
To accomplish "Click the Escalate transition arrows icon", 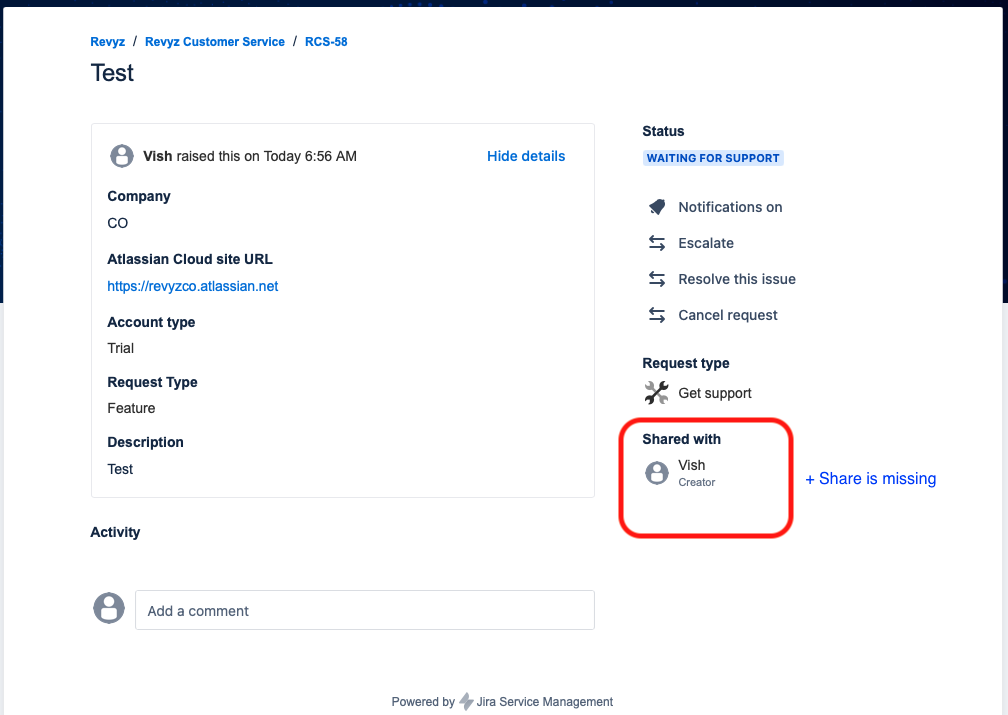I will (x=656, y=243).
